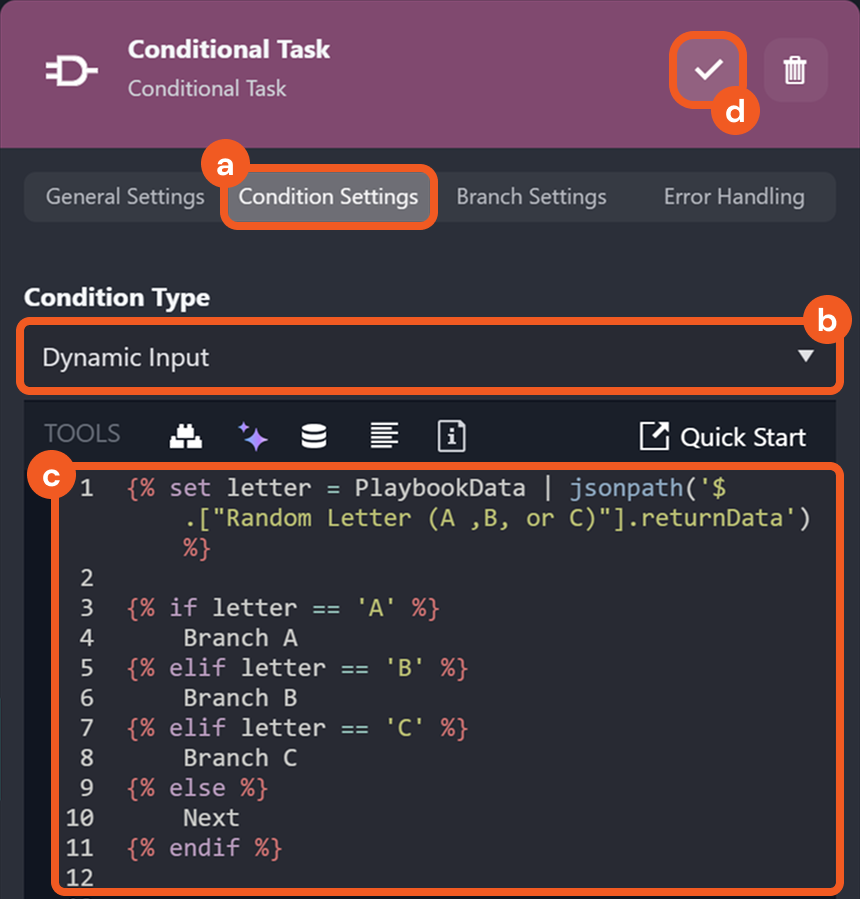Click the text align lines tool icon

384,436
